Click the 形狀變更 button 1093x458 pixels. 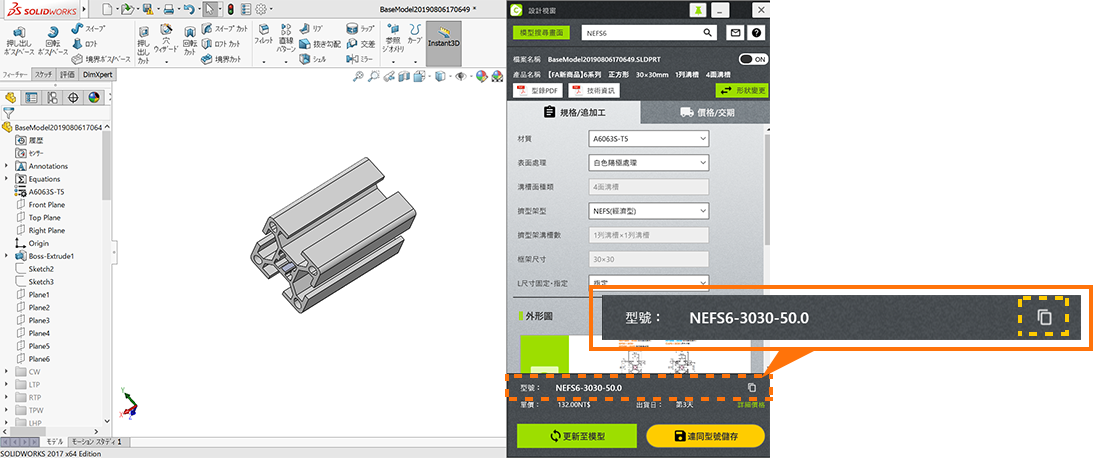click(742, 91)
